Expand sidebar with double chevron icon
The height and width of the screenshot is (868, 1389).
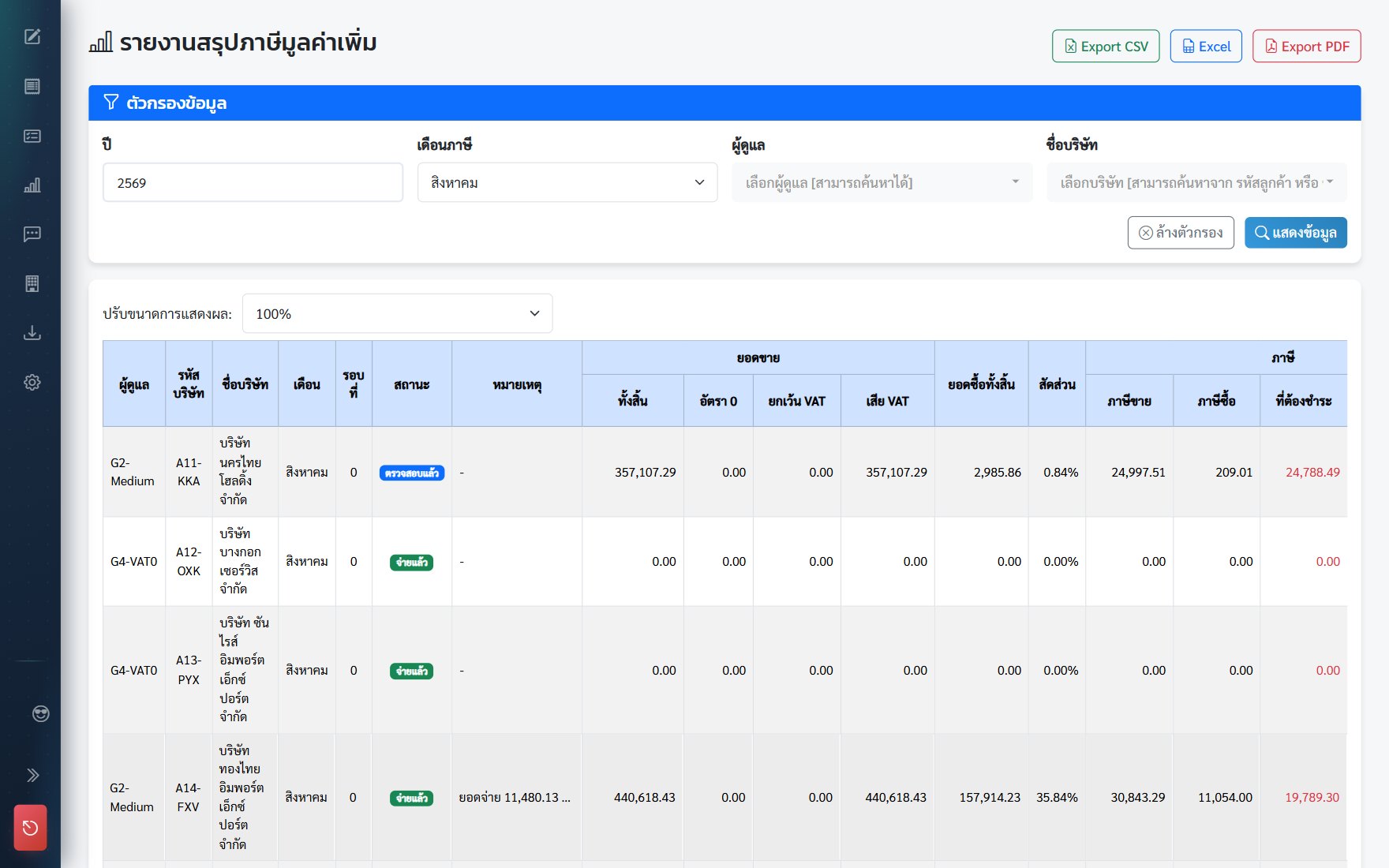coord(32,775)
